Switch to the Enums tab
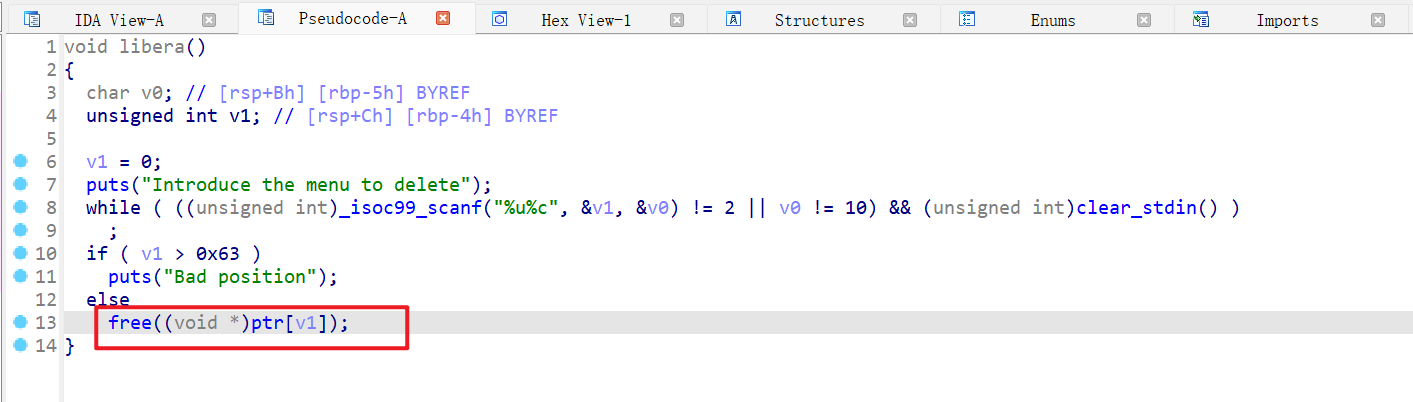 pos(1053,20)
